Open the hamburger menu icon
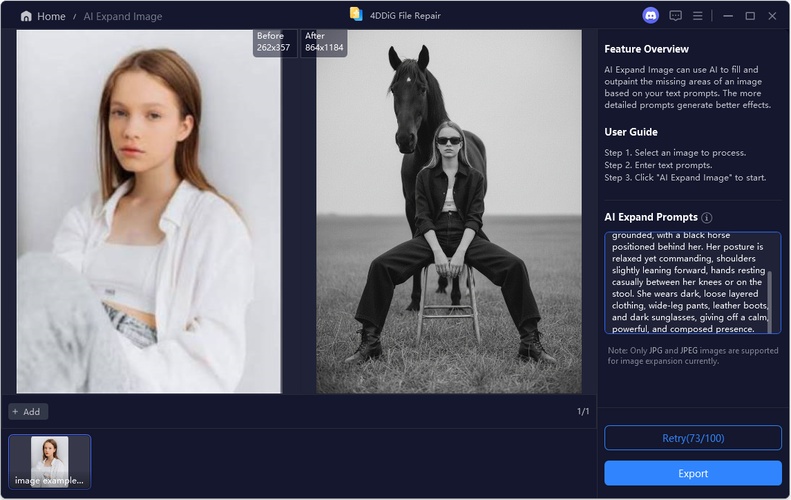This screenshot has width=791, height=500. [697, 16]
